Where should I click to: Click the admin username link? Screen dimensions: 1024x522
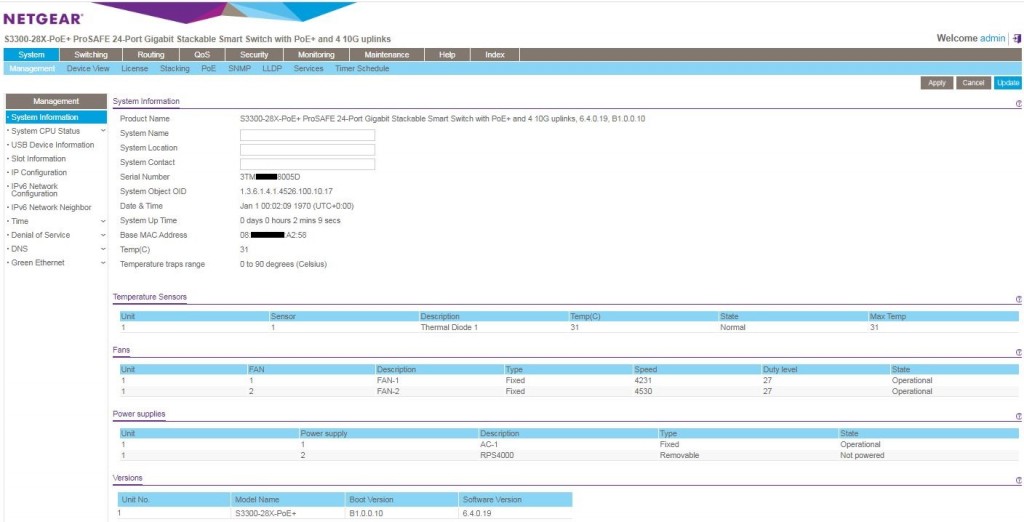(993, 39)
